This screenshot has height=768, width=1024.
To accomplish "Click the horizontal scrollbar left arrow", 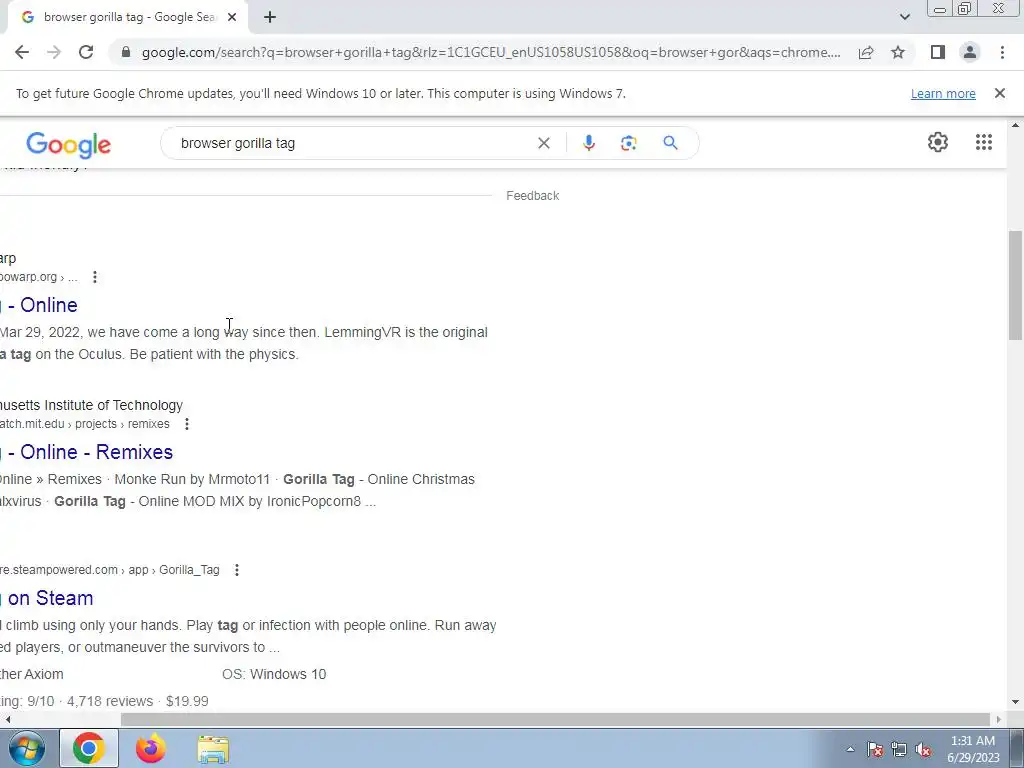I will click(x=7, y=719).
